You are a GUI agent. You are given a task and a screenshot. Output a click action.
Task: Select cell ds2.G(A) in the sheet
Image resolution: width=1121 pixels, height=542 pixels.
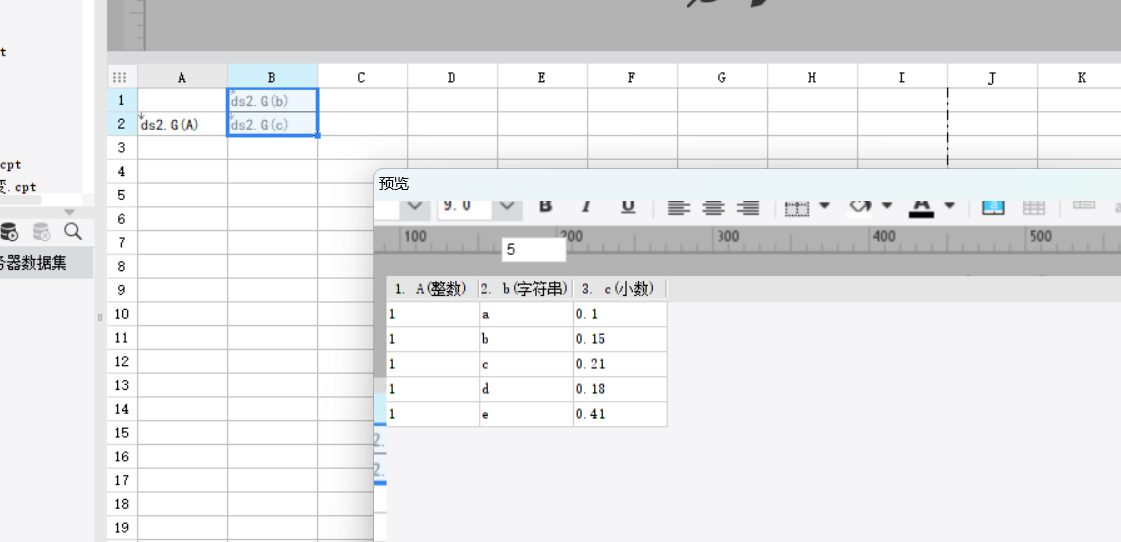click(182, 125)
